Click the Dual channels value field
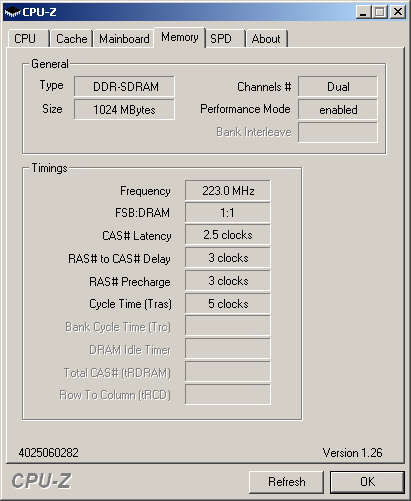The width and height of the screenshot is (411, 501). 338,87
